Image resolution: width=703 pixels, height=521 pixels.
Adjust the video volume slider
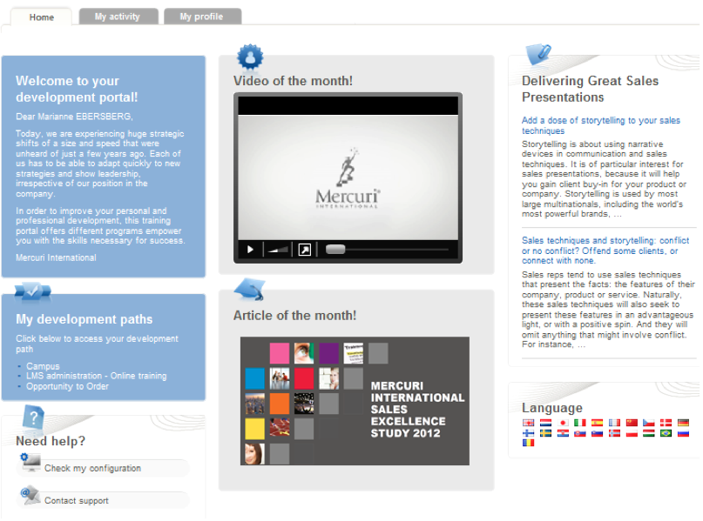[278, 250]
